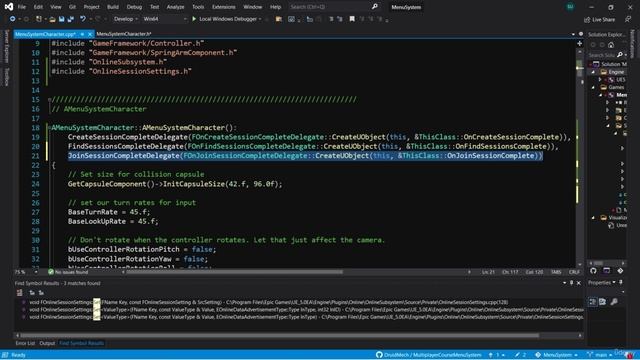
Task: Click the No issues found indicator
Action: [68, 272]
